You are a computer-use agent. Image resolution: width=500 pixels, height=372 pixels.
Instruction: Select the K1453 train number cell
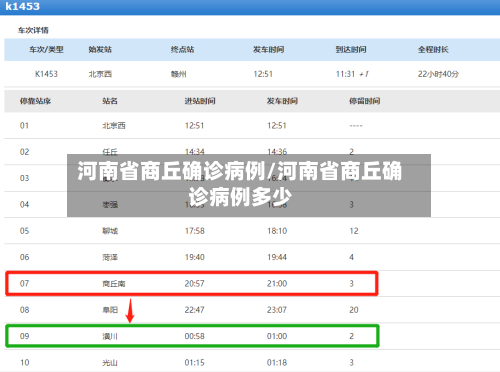(46, 74)
